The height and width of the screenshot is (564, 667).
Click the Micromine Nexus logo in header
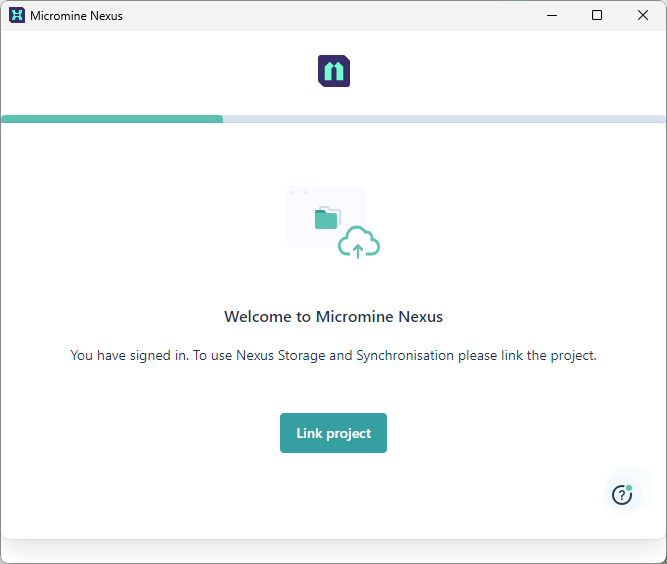point(334,71)
